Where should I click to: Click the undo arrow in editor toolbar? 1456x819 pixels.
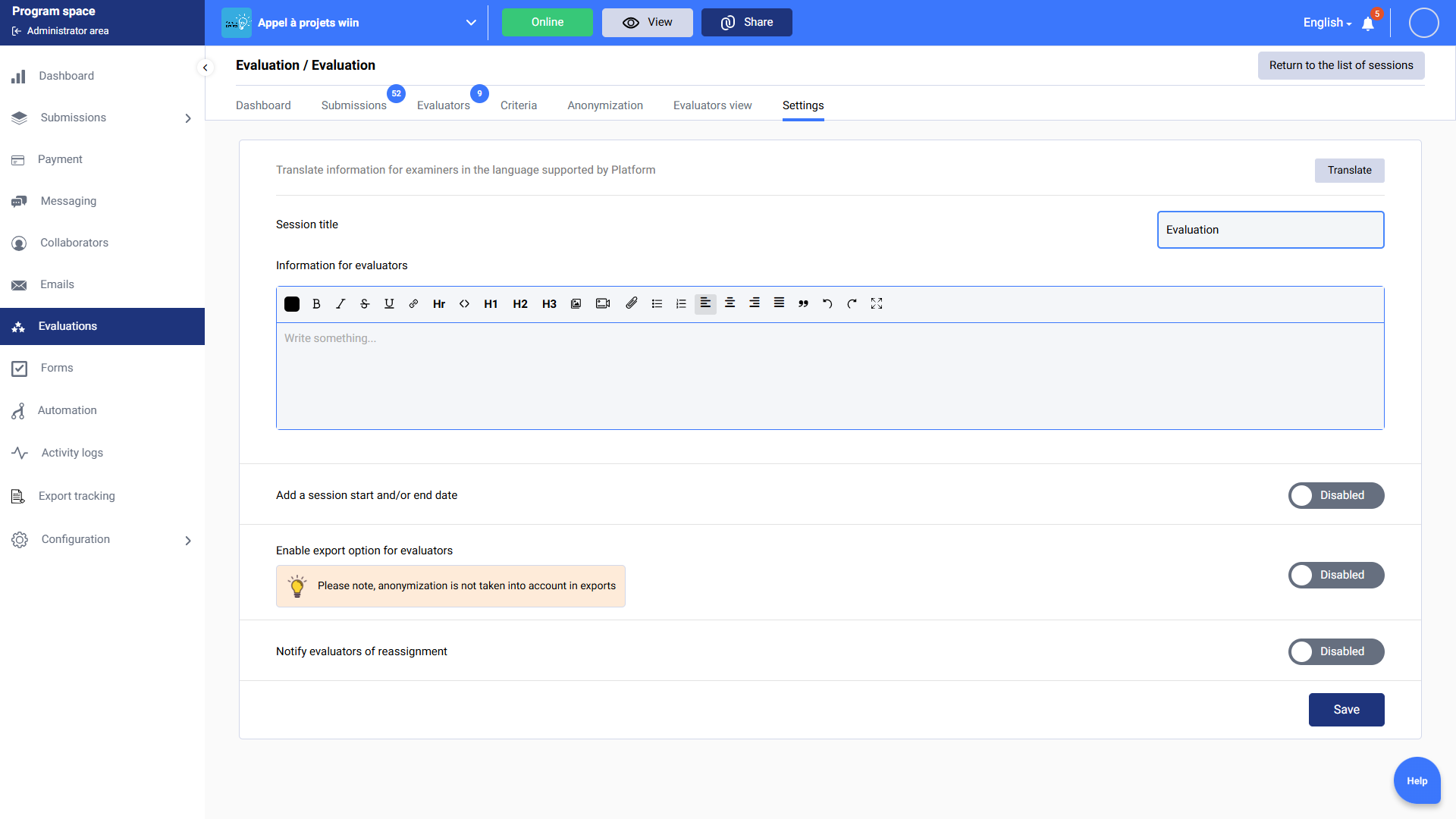(827, 304)
